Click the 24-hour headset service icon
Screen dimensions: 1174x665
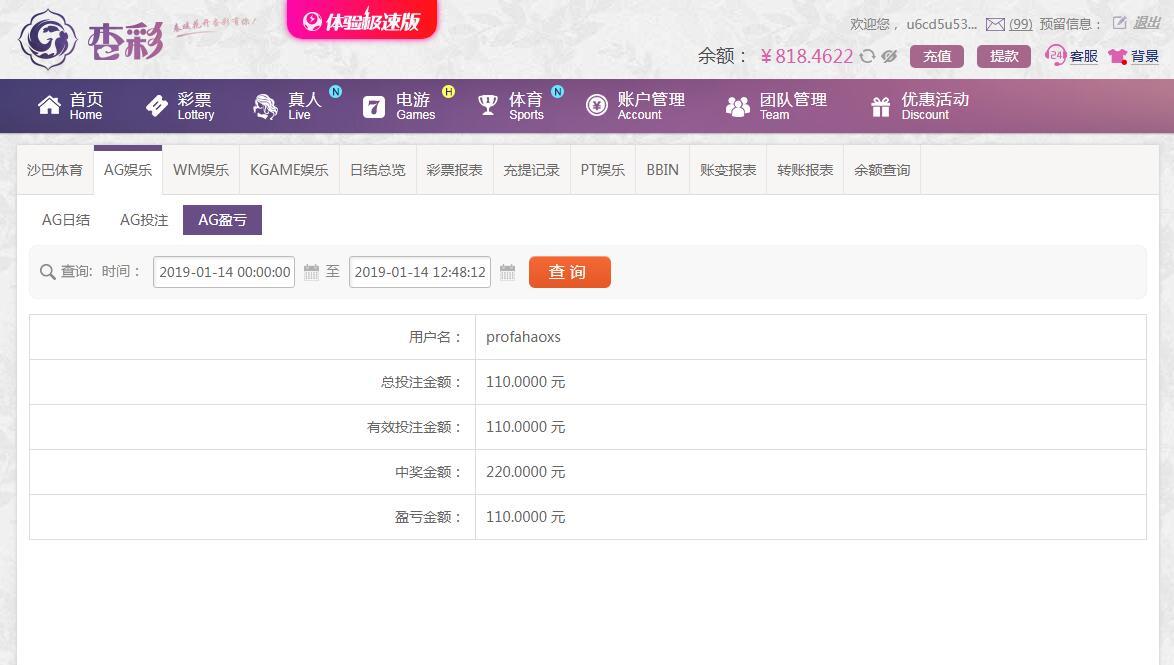click(1056, 55)
